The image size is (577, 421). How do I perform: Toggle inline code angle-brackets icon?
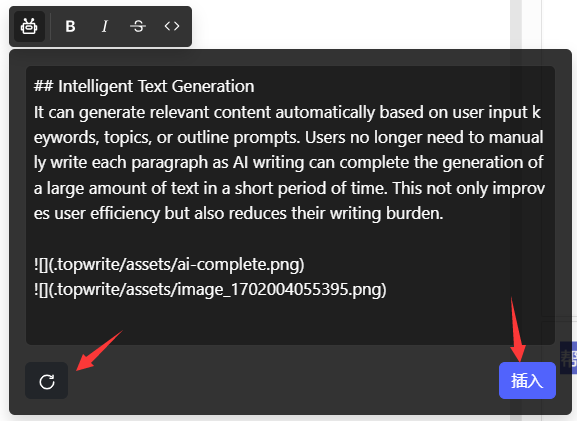[x=172, y=26]
